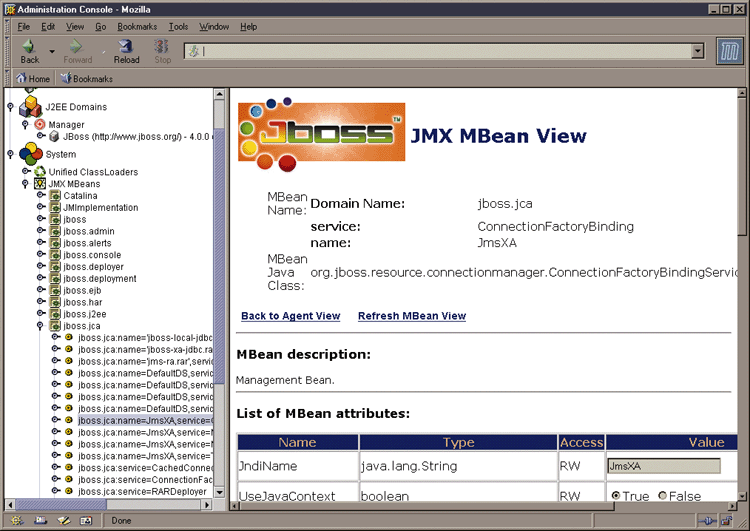Click the tree panel horizontal scrollbar thumb
Viewport: 750px width, 531px height.
pyautogui.click(x=61, y=504)
